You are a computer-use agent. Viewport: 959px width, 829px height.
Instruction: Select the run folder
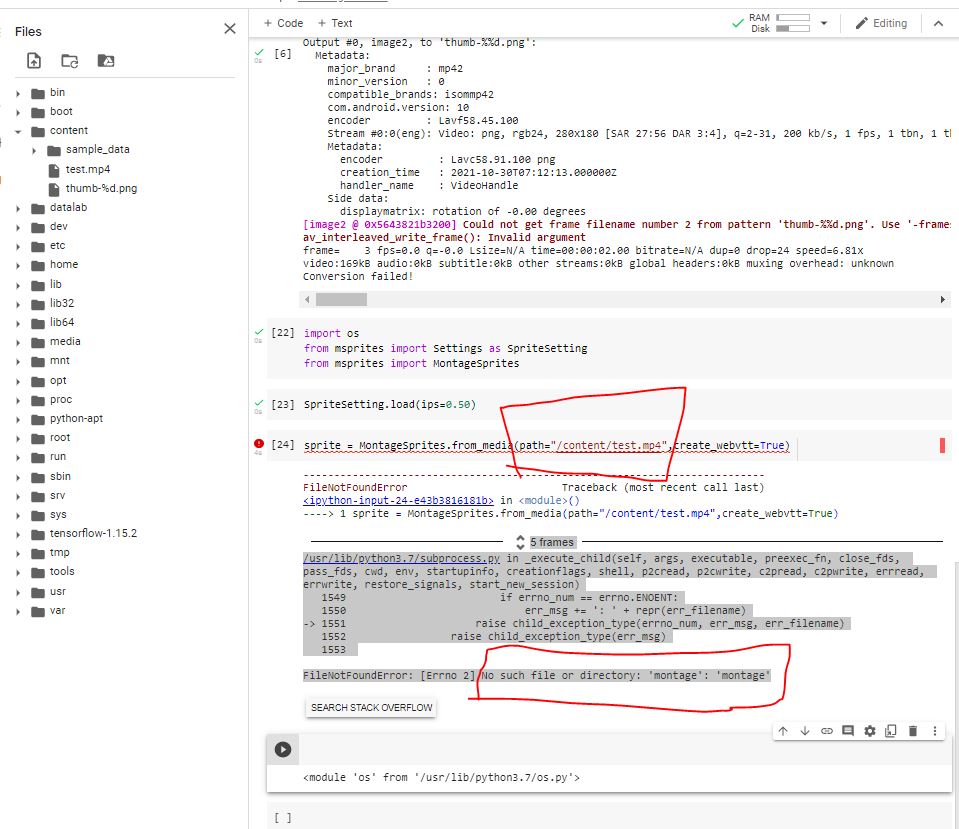point(57,456)
